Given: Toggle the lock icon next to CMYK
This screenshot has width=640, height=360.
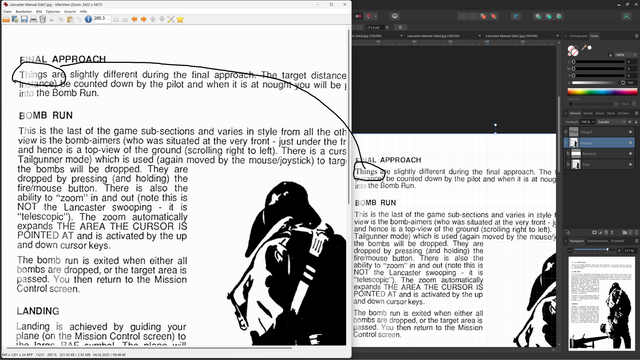Looking at the screenshot, I should [610, 55].
